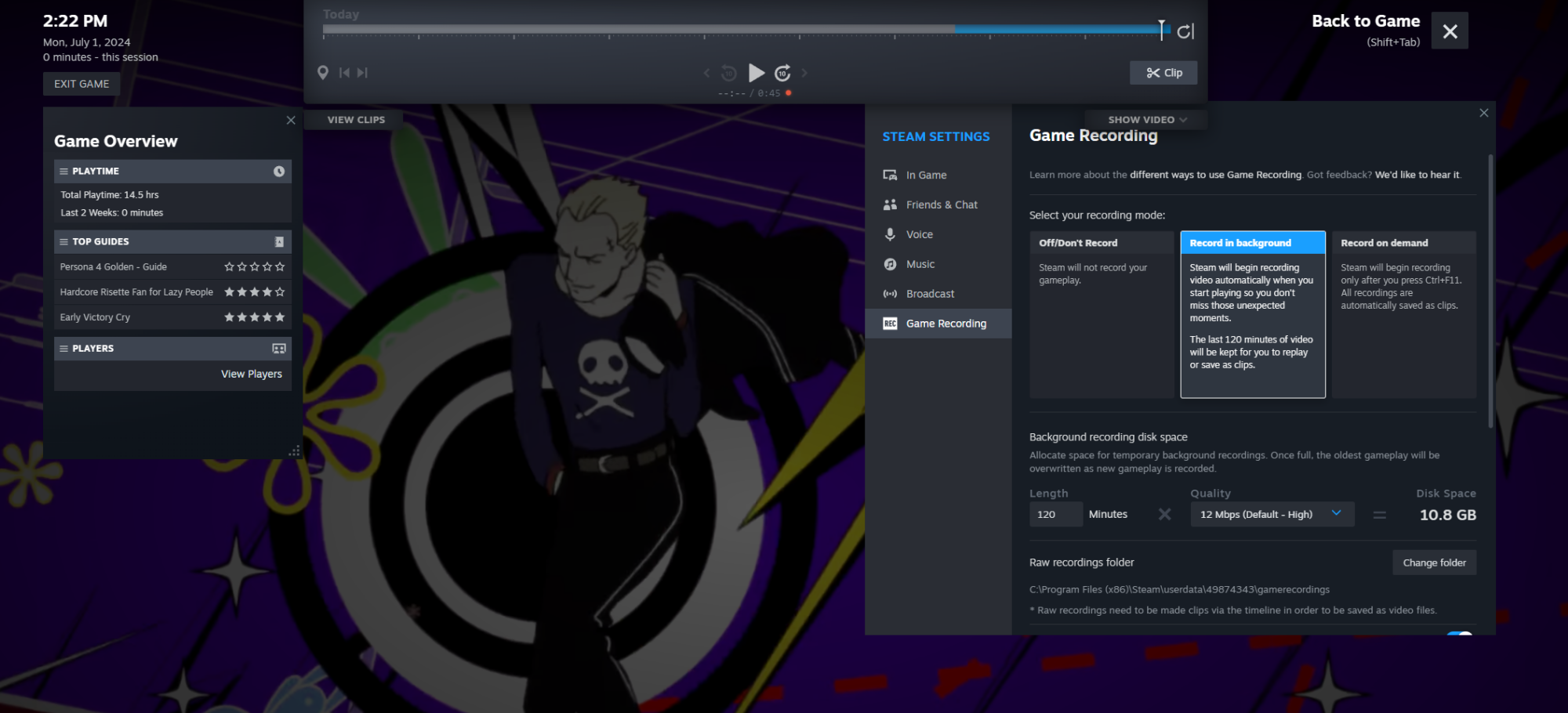1568x713 pixels.
Task: Create a Clip with the scissors button
Action: pos(1163,73)
